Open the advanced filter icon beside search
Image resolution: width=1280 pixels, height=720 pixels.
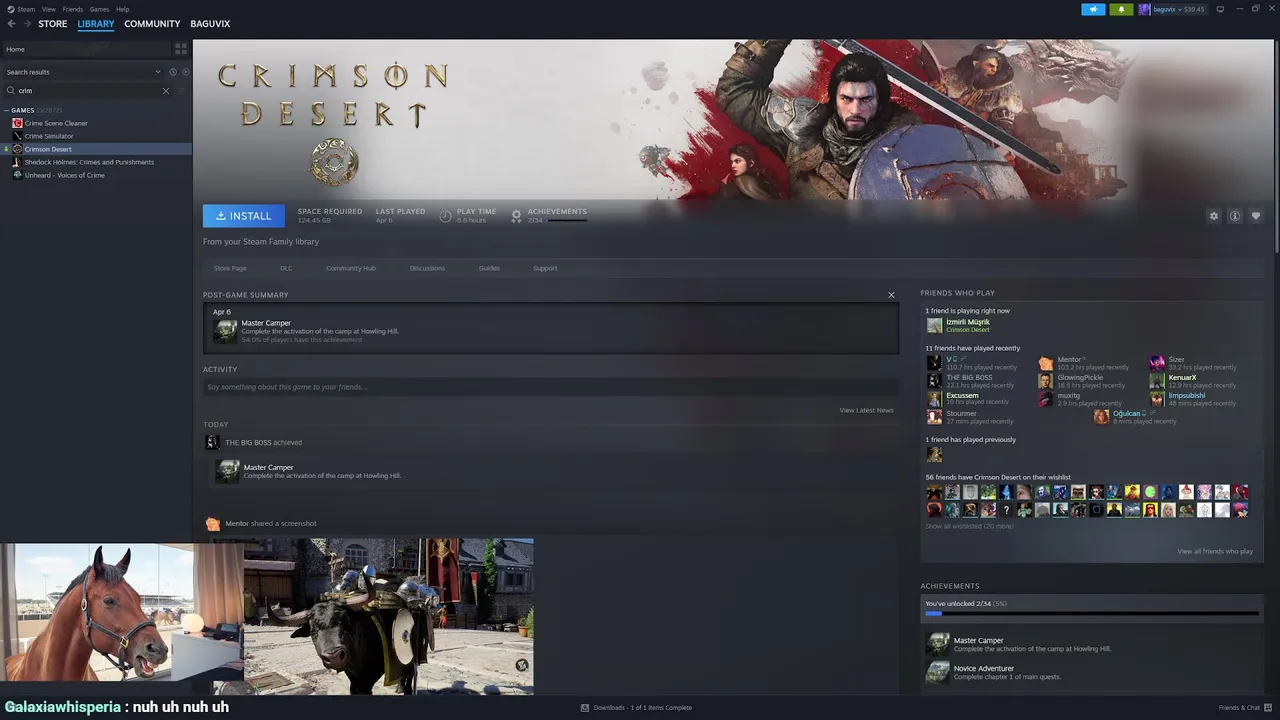(181, 91)
